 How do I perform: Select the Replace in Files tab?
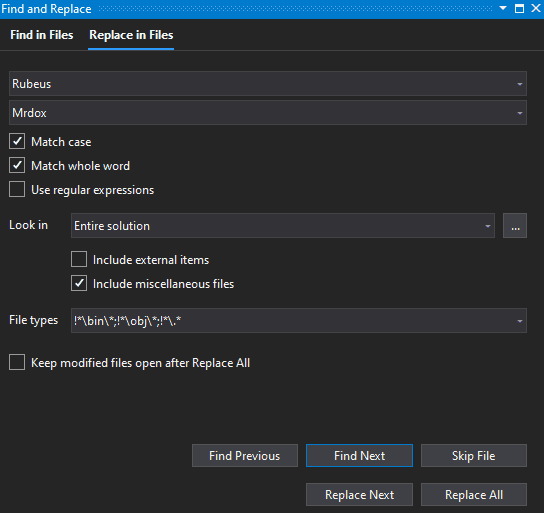coord(131,35)
